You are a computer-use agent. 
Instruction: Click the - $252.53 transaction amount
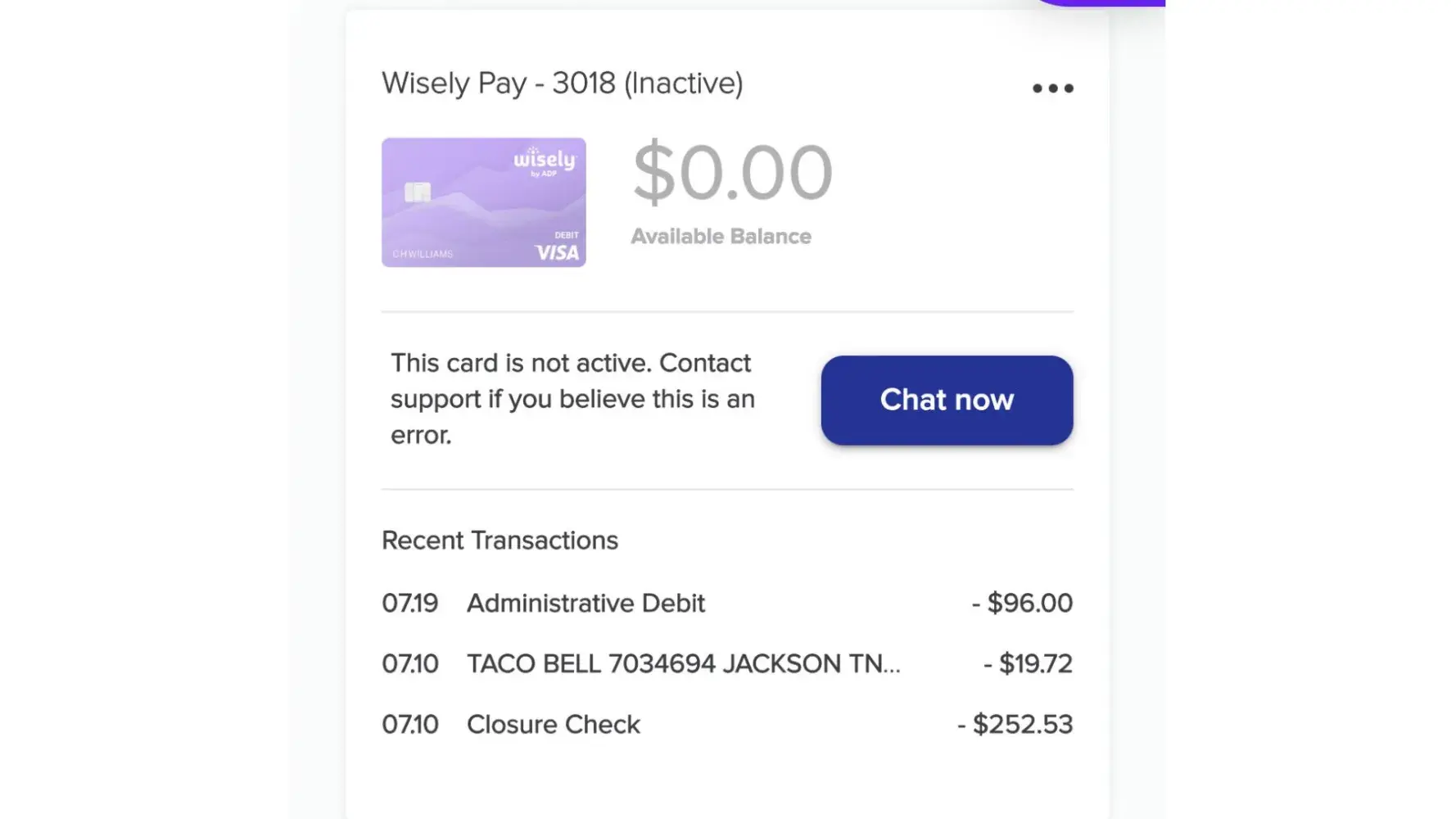click(x=1015, y=725)
